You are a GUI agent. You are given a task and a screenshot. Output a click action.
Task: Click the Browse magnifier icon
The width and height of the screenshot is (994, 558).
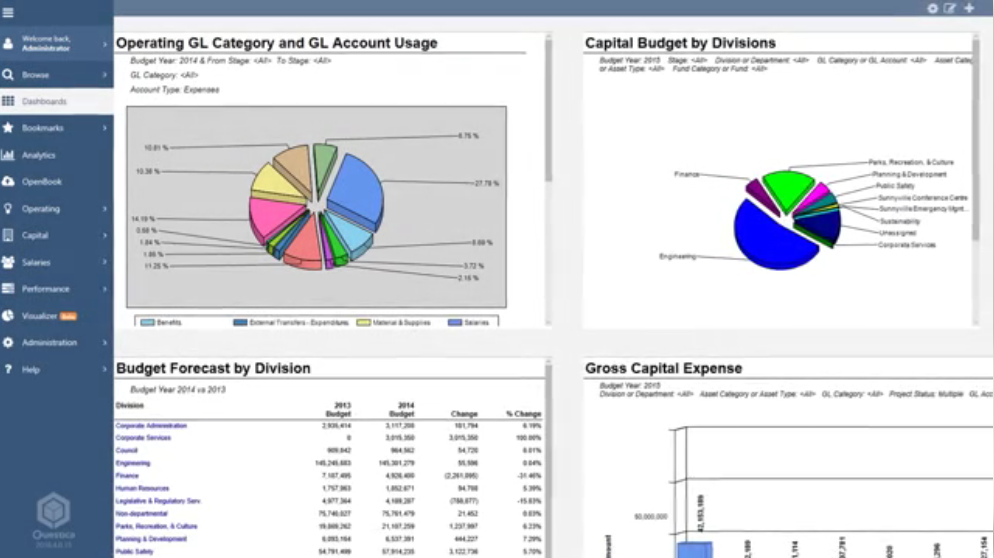click(x=8, y=75)
